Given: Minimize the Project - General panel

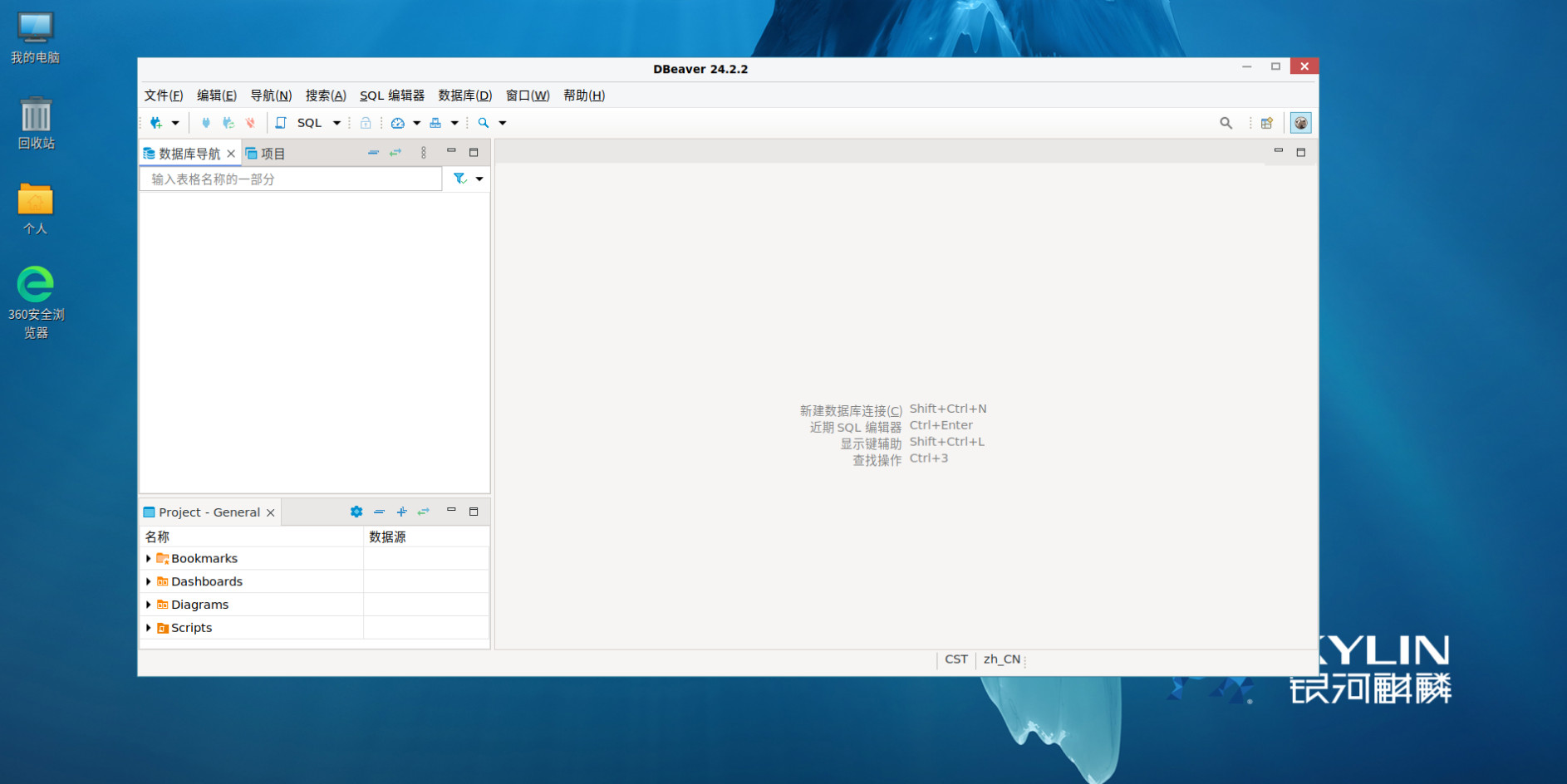Looking at the screenshot, I should (x=451, y=510).
